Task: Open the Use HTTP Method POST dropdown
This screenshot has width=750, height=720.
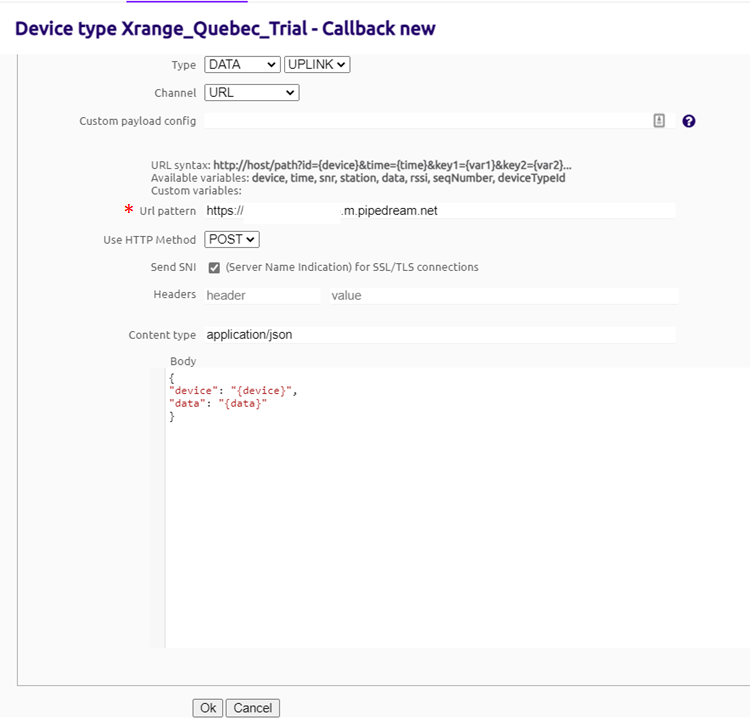Action: [232, 240]
